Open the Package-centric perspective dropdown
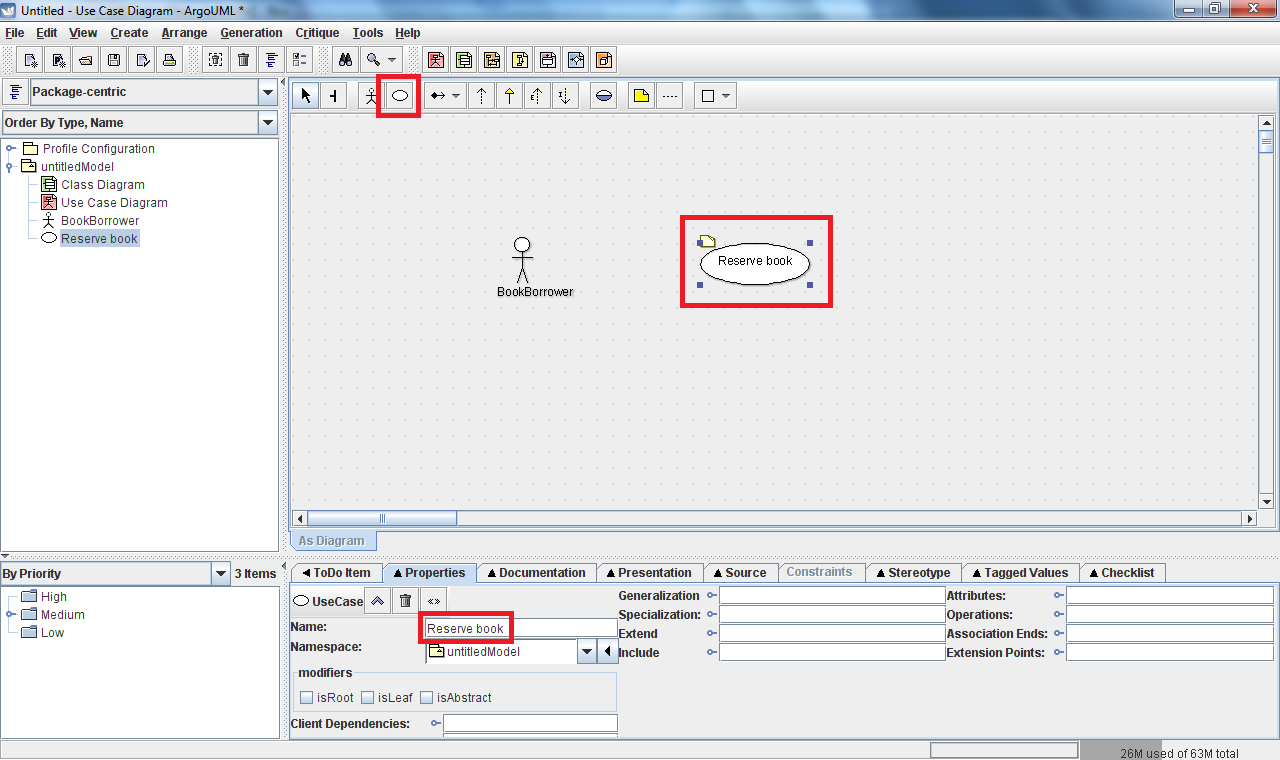The width and height of the screenshot is (1280, 760). tap(267, 92)
